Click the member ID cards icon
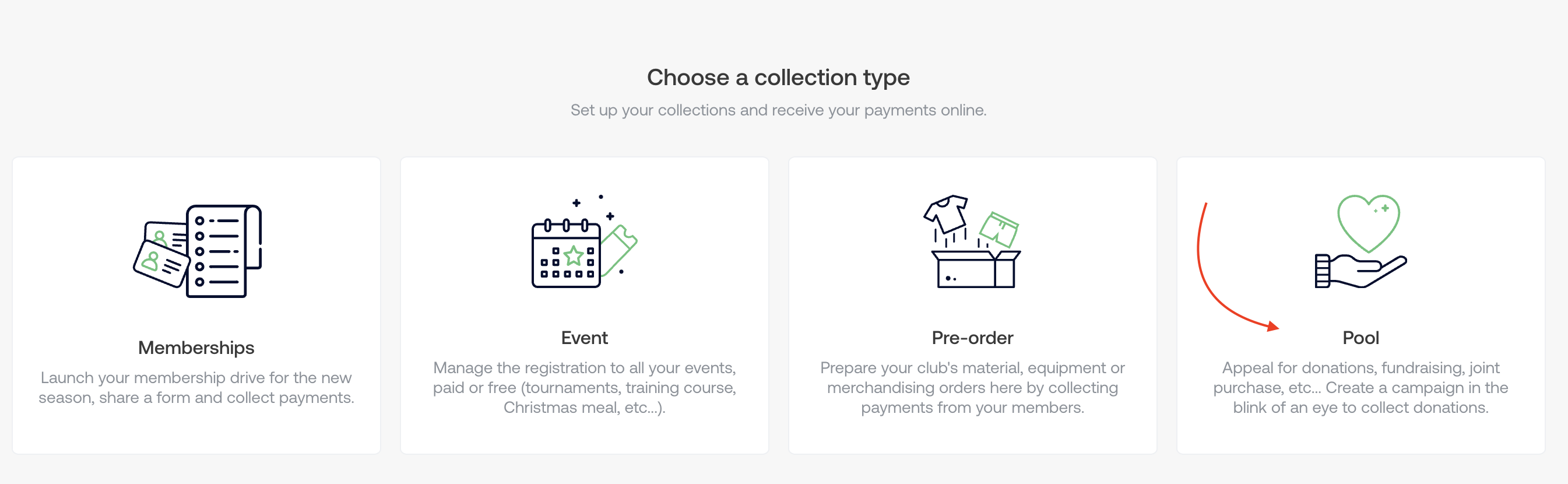1568x484 pixels. click(x=160, y=258)
